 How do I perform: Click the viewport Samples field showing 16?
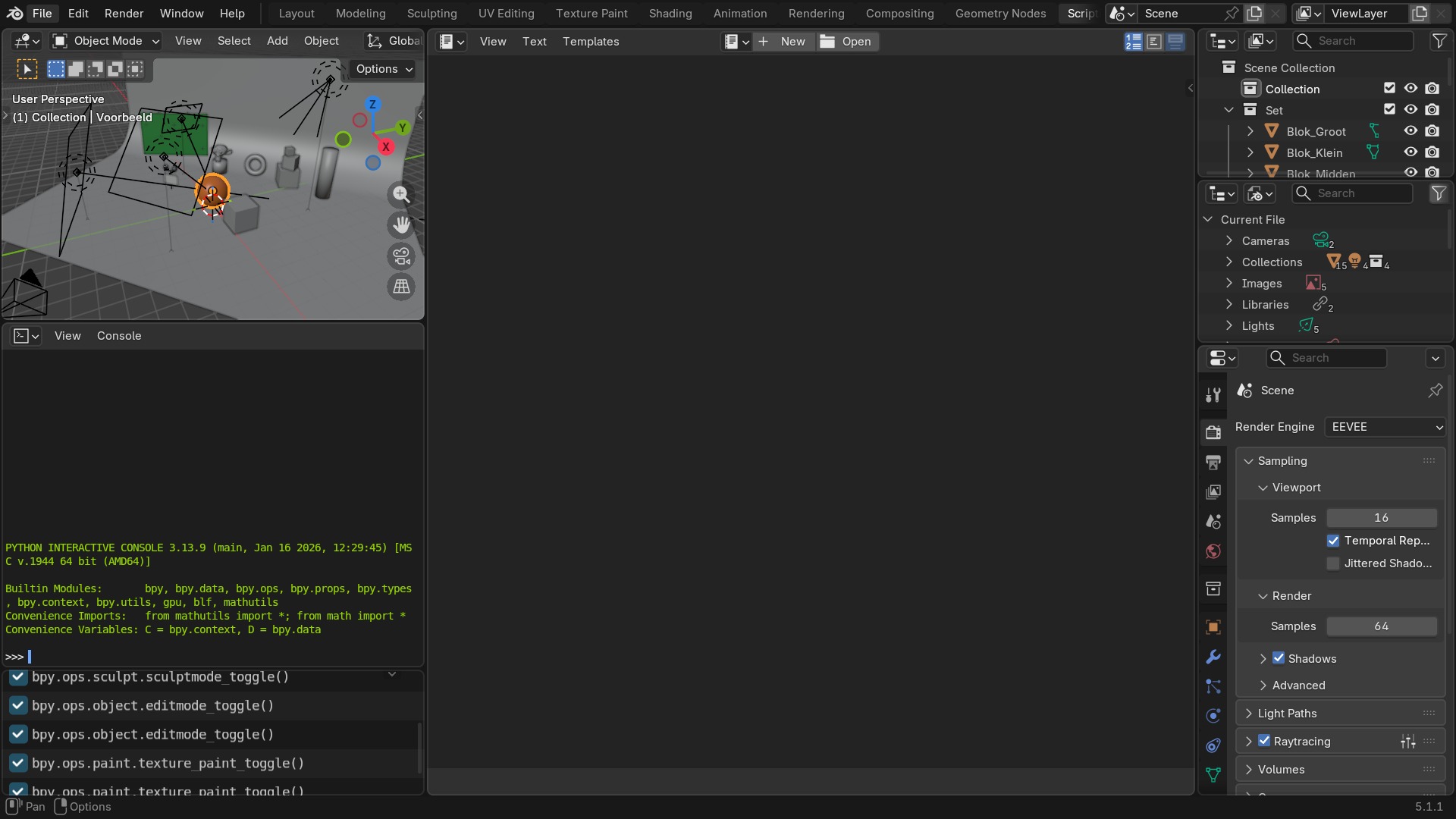pos(1381,518)
